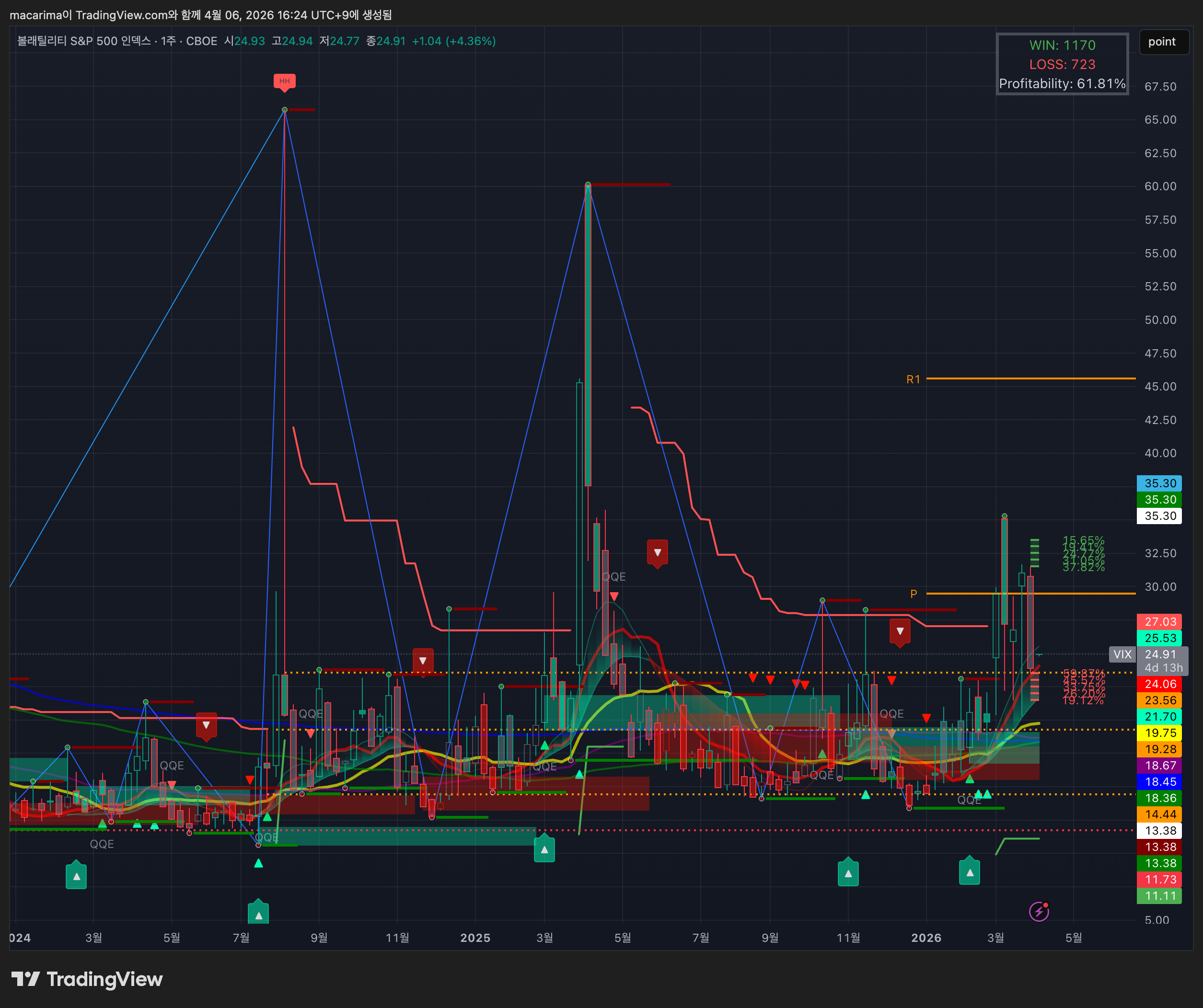Viewport: 1203px width, 1008px height.
Task: Click the red down-arrow signal box just before 2026
Action: 900,632
